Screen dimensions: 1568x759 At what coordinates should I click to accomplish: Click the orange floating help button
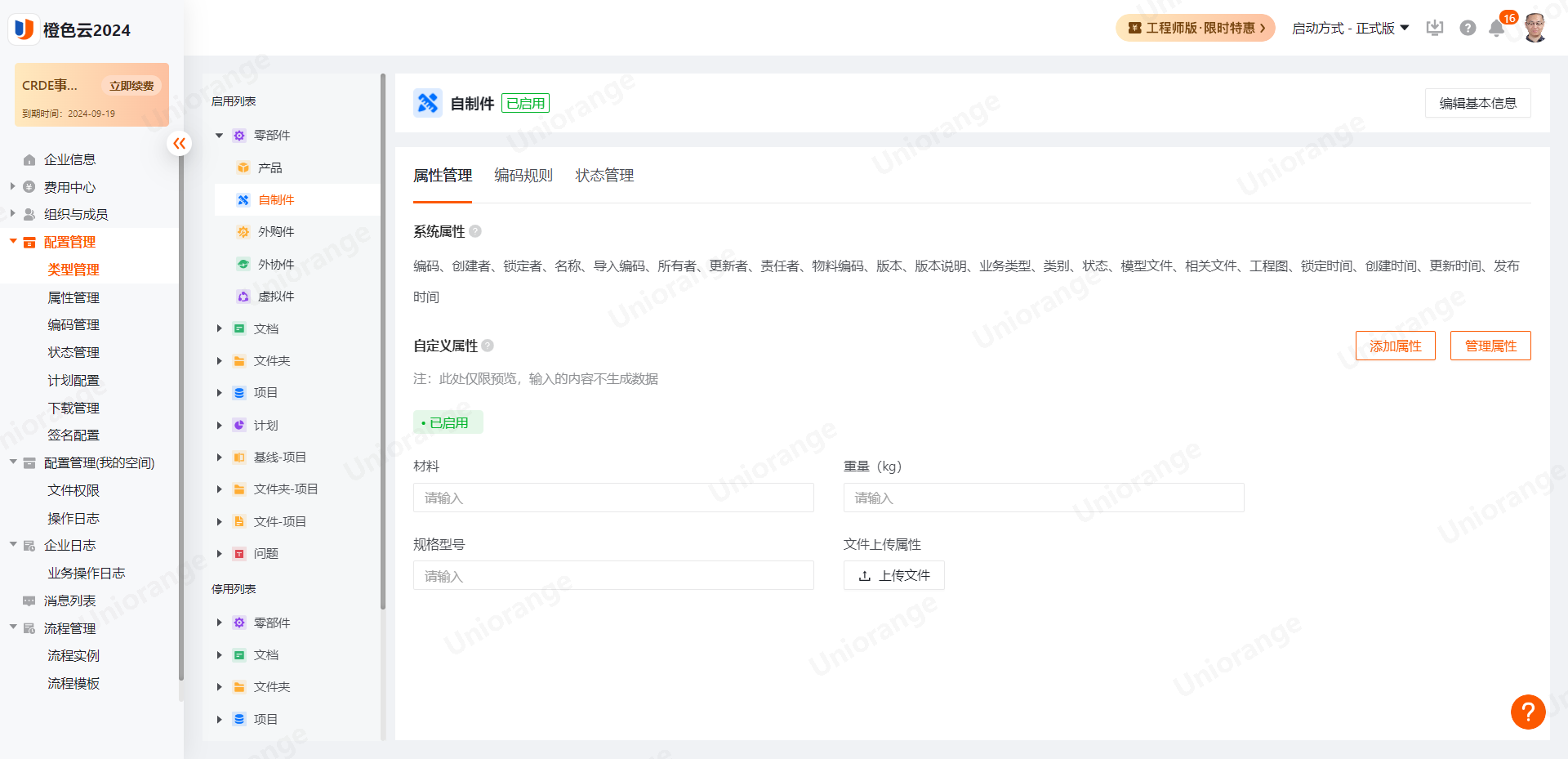1527,712
